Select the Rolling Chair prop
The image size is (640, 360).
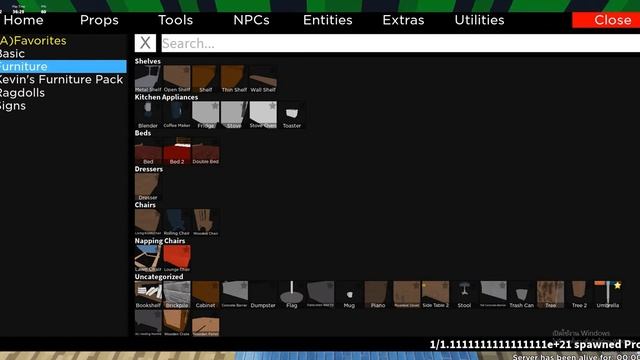[x=177, y=223]
